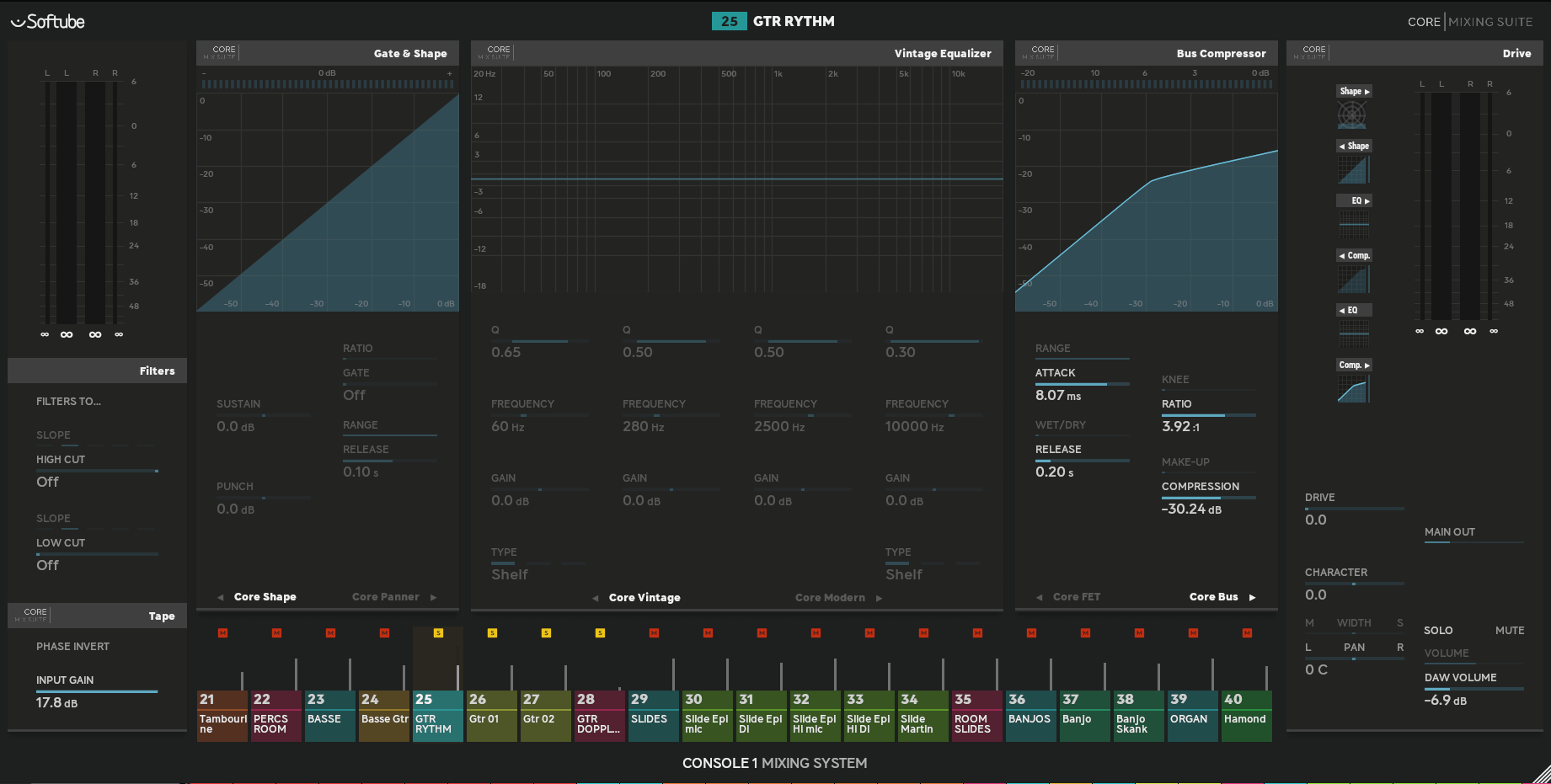Click the red M marker above track 24

384,632
